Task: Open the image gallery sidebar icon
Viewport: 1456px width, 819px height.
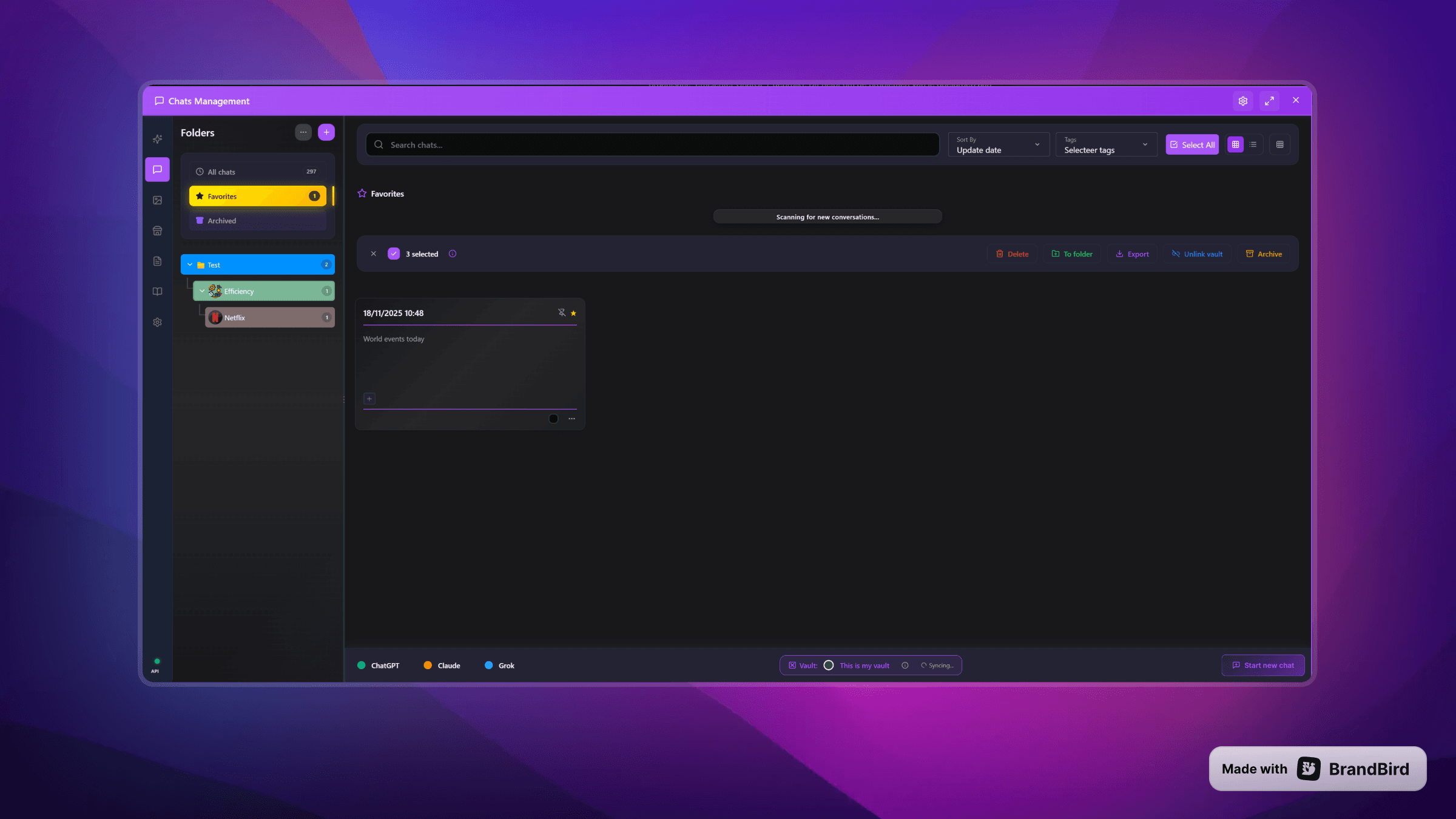Action: coord(157,200)
